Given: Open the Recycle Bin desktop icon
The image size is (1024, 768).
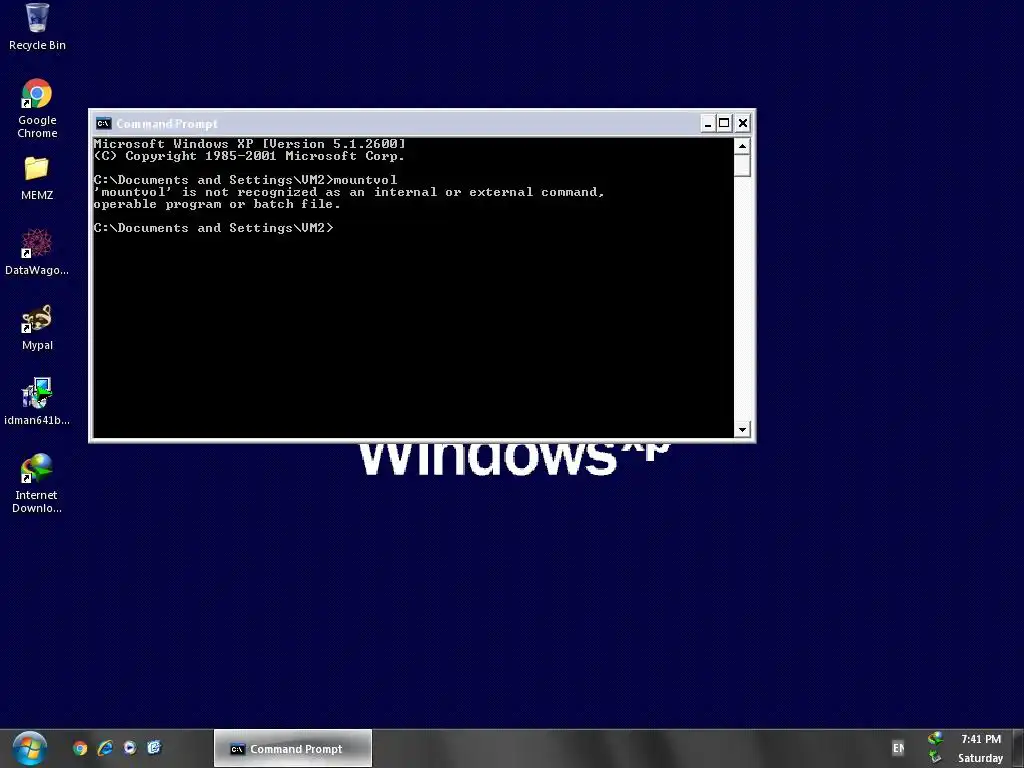Looking at the screenshot, I should click(37, 26).
